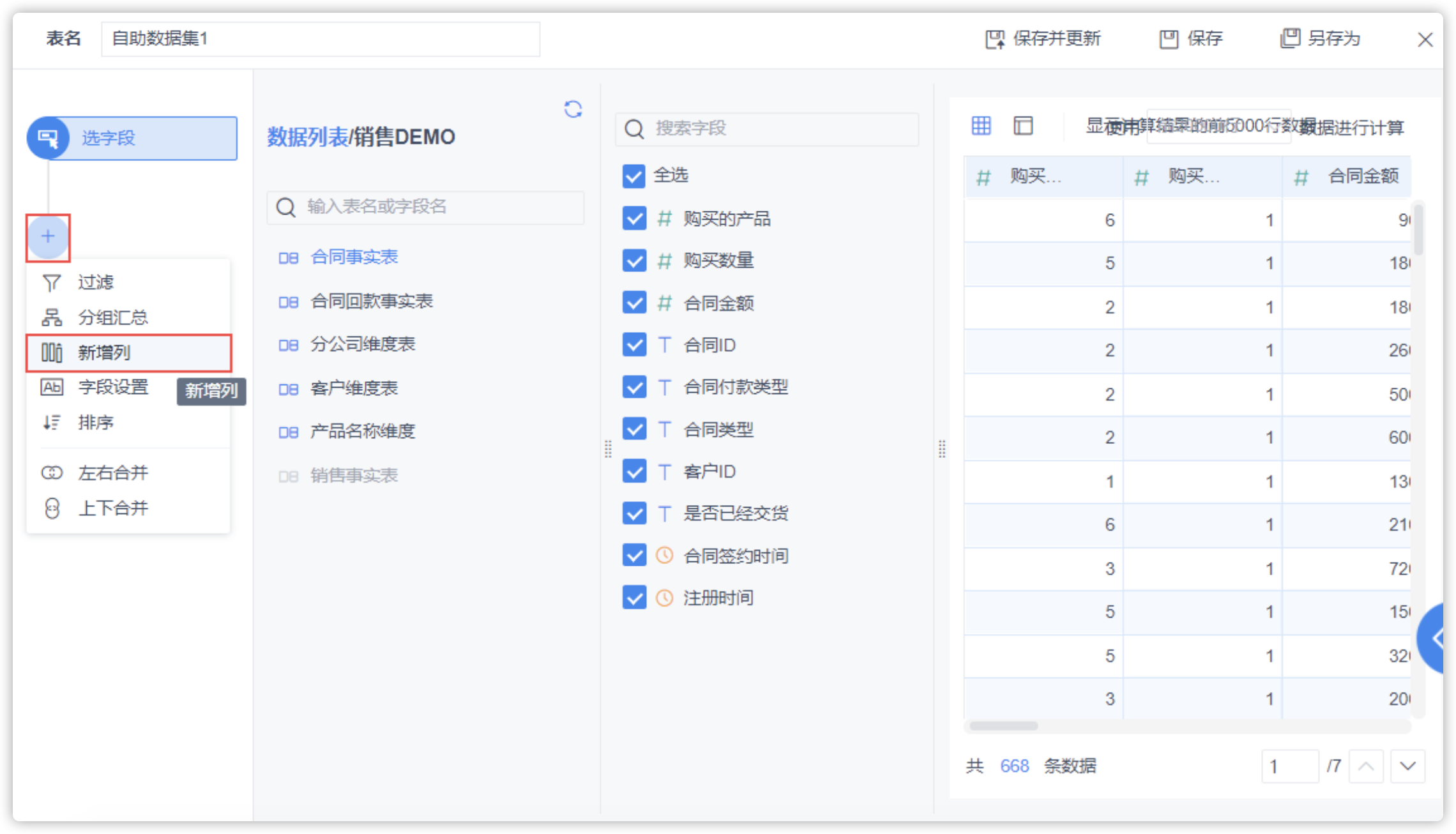The height and width of the screenshot is (834, 1456).
Task: Go to next page with down chevron
Action: click(1407, 766)
